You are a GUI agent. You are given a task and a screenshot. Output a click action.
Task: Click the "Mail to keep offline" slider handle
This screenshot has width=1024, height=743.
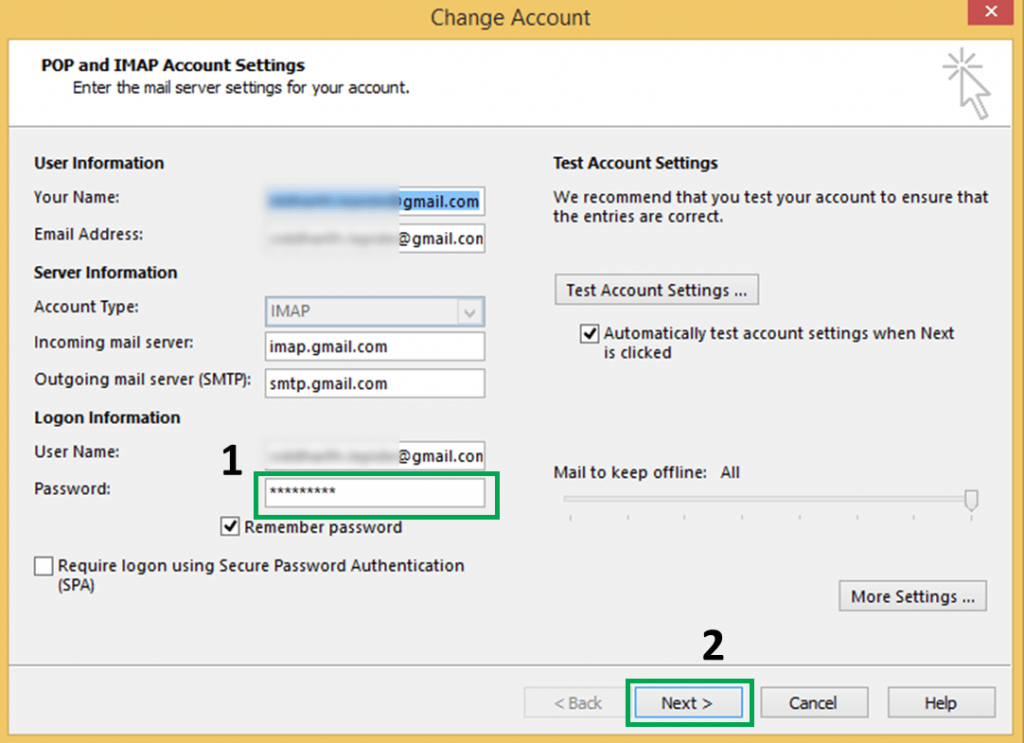970,498
